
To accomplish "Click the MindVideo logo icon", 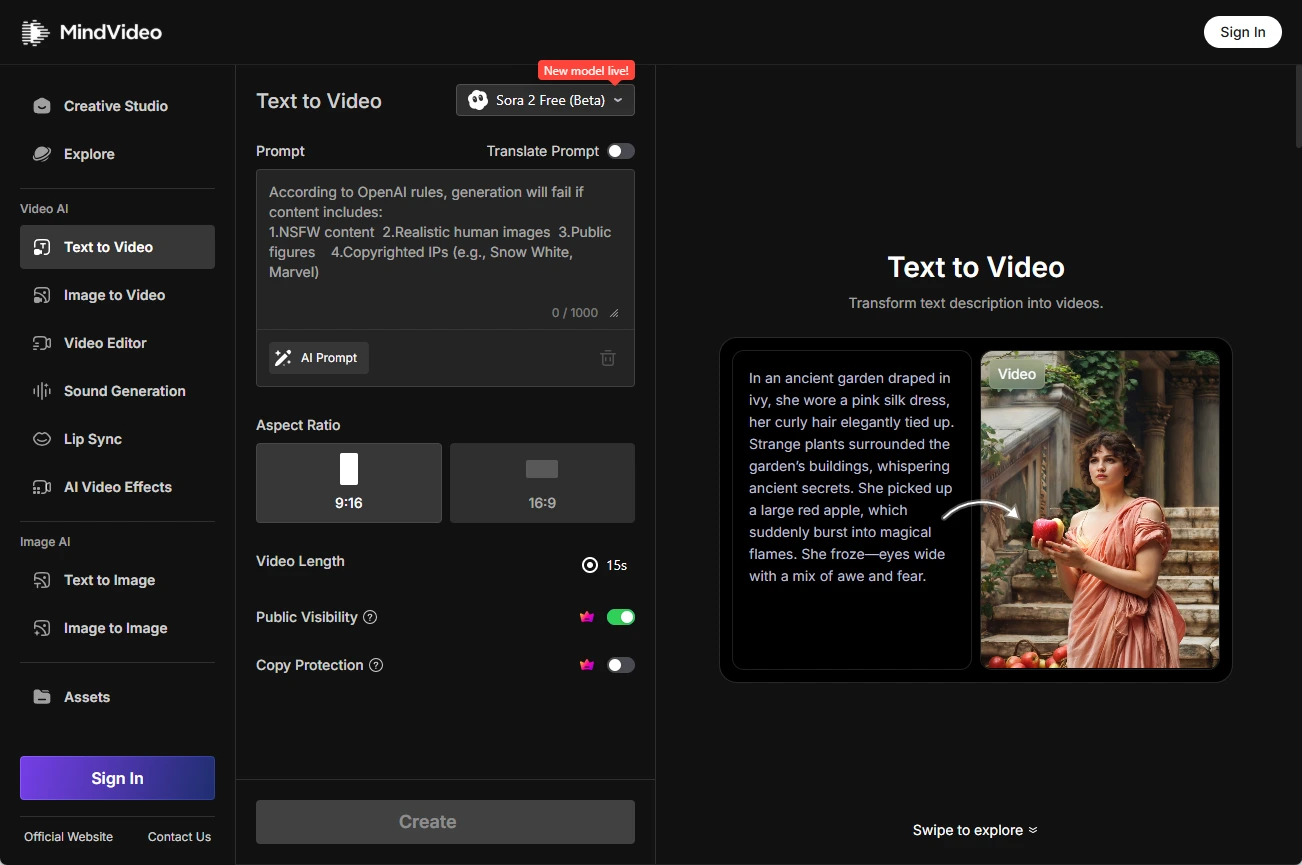I will coord(35,32).
